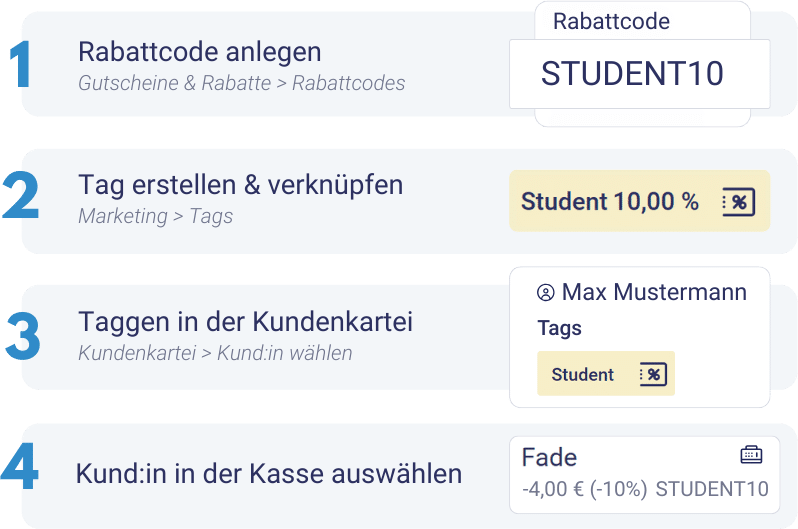Click the large step number 4
Image resolution: width=798 pixels, height=529 pixels.
(20, 466)
